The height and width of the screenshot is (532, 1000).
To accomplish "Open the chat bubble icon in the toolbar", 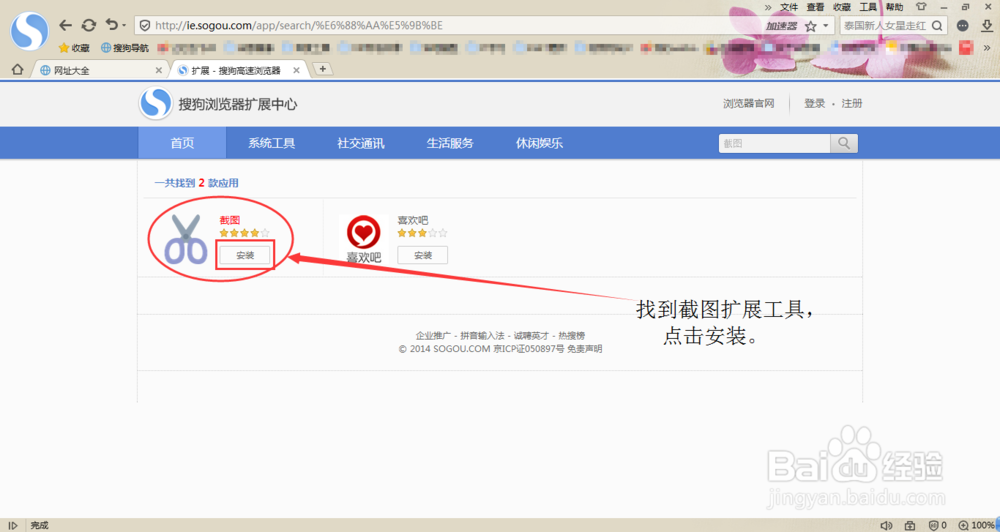I will 962,26.
